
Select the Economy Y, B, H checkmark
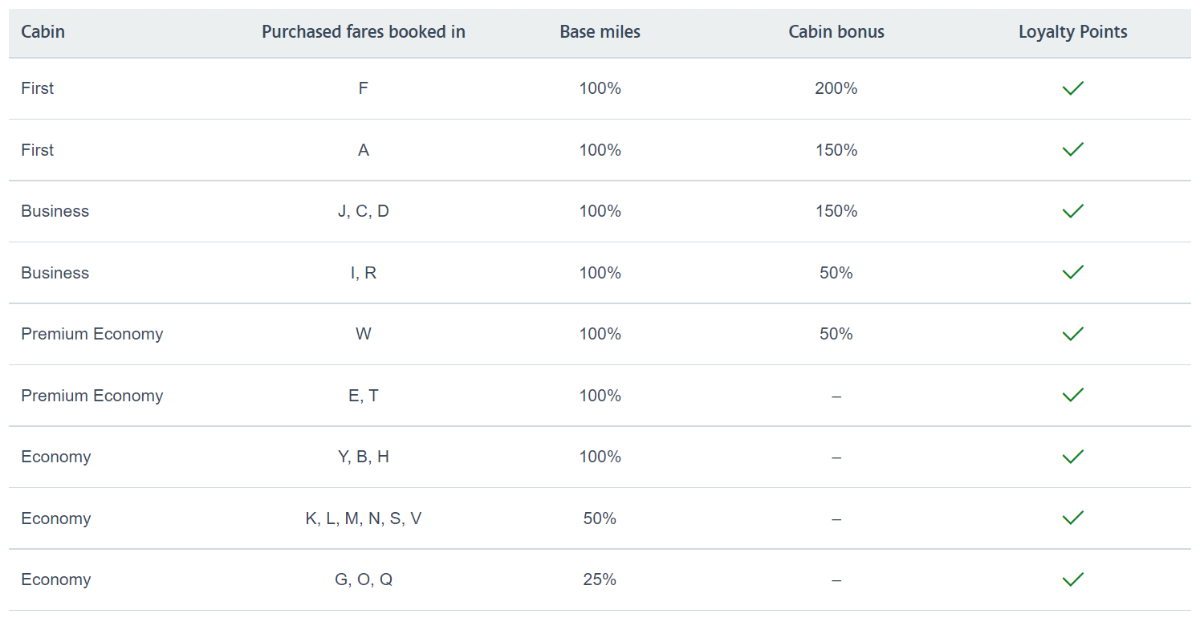pos(1073,456)
